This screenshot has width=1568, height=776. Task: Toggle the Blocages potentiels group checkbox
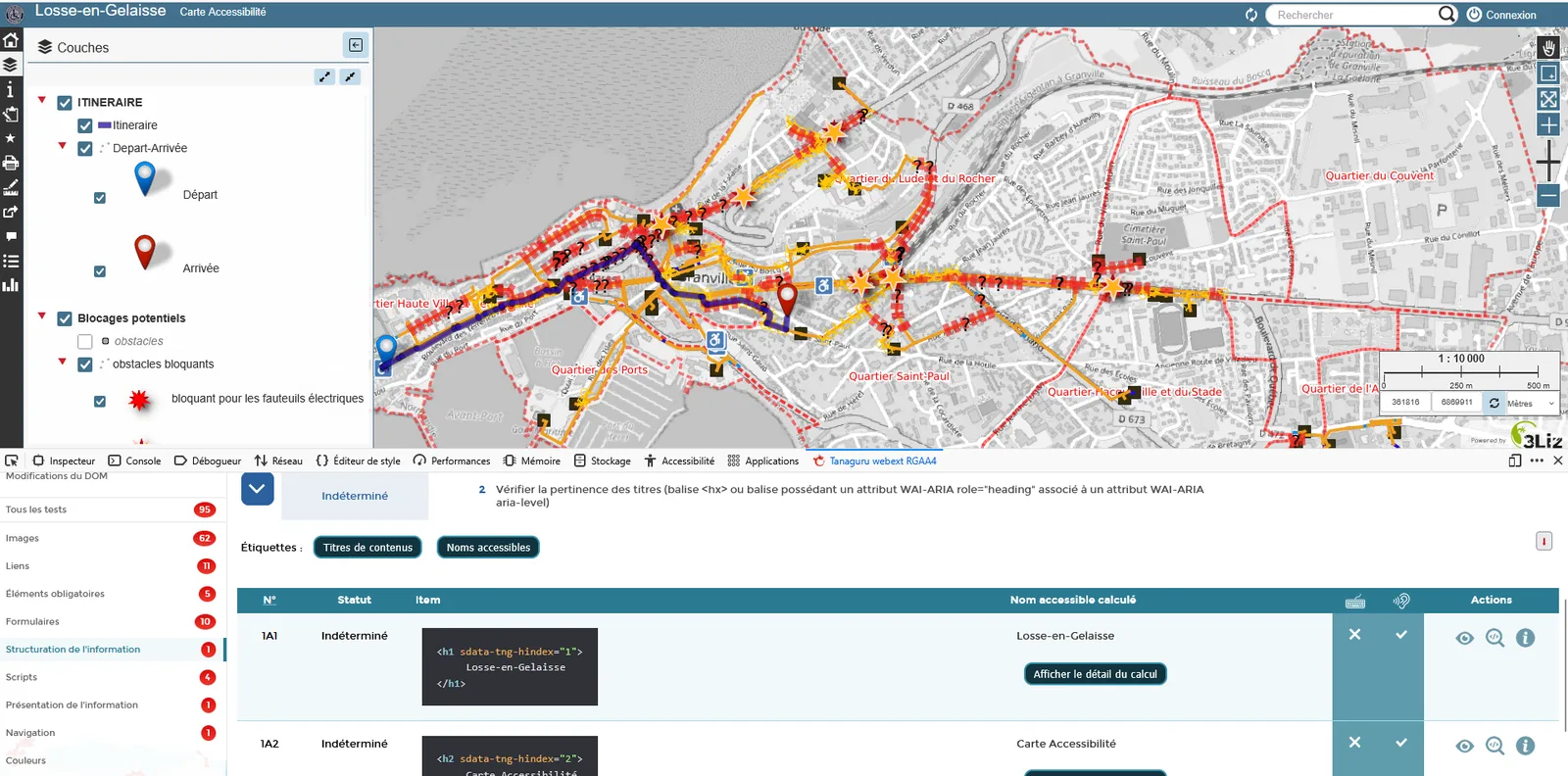(x=65, y=318)
